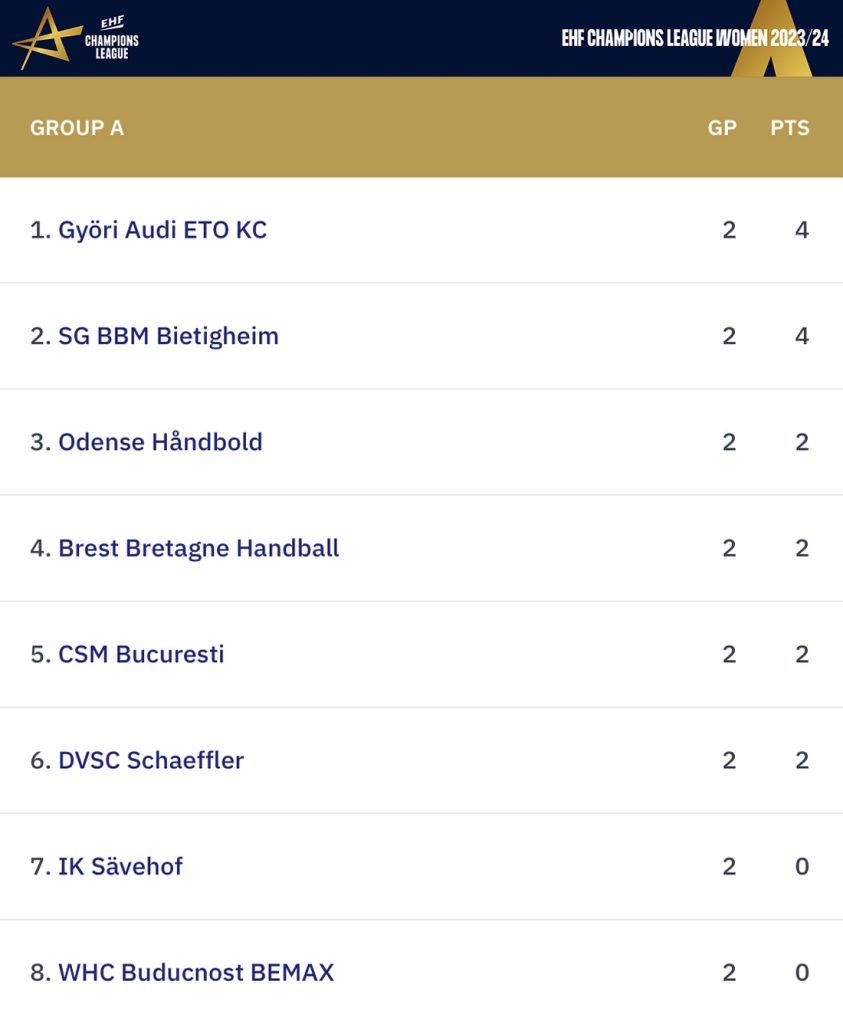Click IK Sävehof in seventh place

(120, 867)
